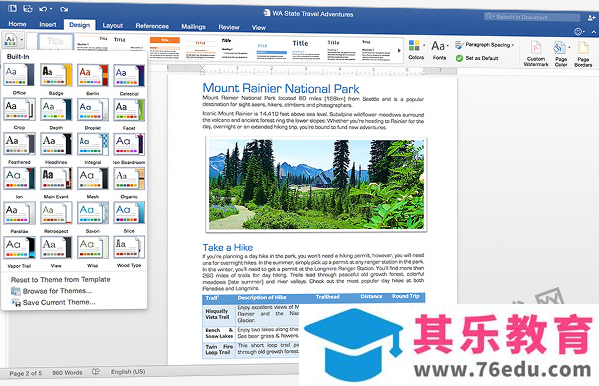
Task: Click the 960 Words count
Action: click(67, 373)
